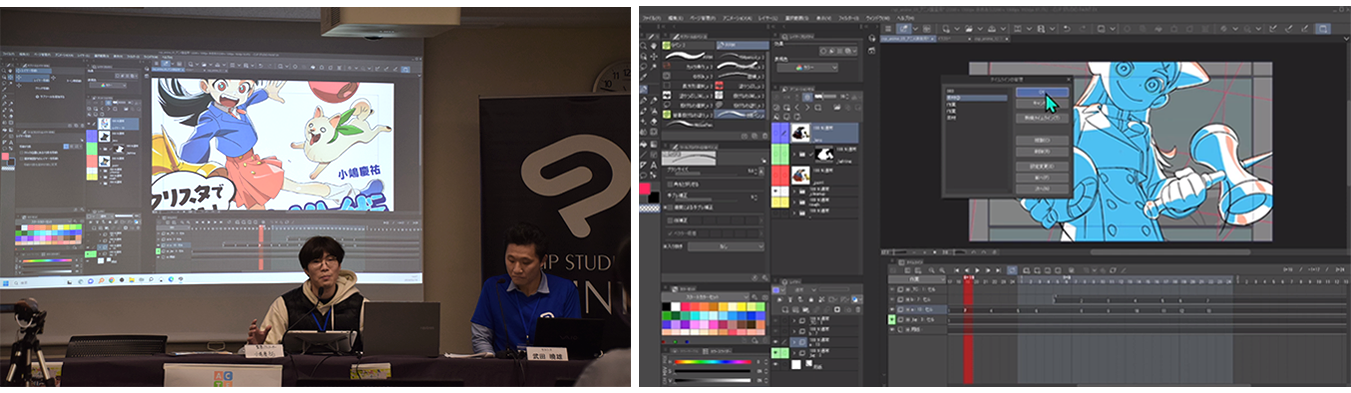Click the hue slider in color panel

click(x=713, y=361)
